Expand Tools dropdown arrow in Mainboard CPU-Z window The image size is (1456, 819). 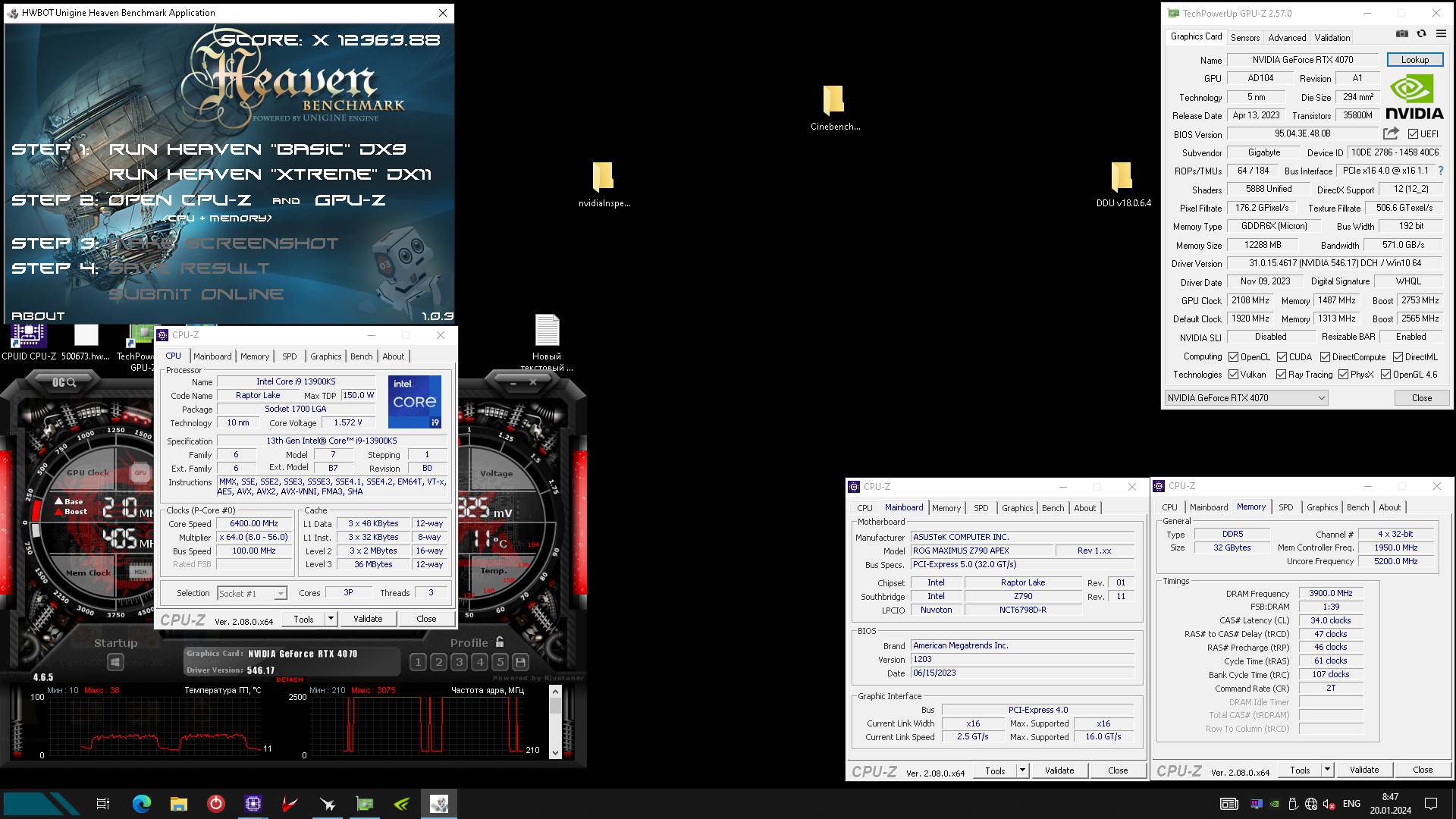click(1022, 770)
